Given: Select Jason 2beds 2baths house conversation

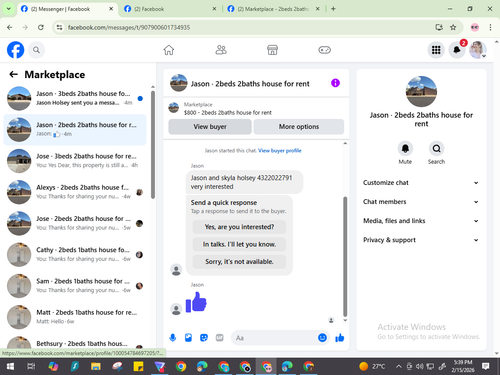Looking at the screenshot, I should coord(75,130).
